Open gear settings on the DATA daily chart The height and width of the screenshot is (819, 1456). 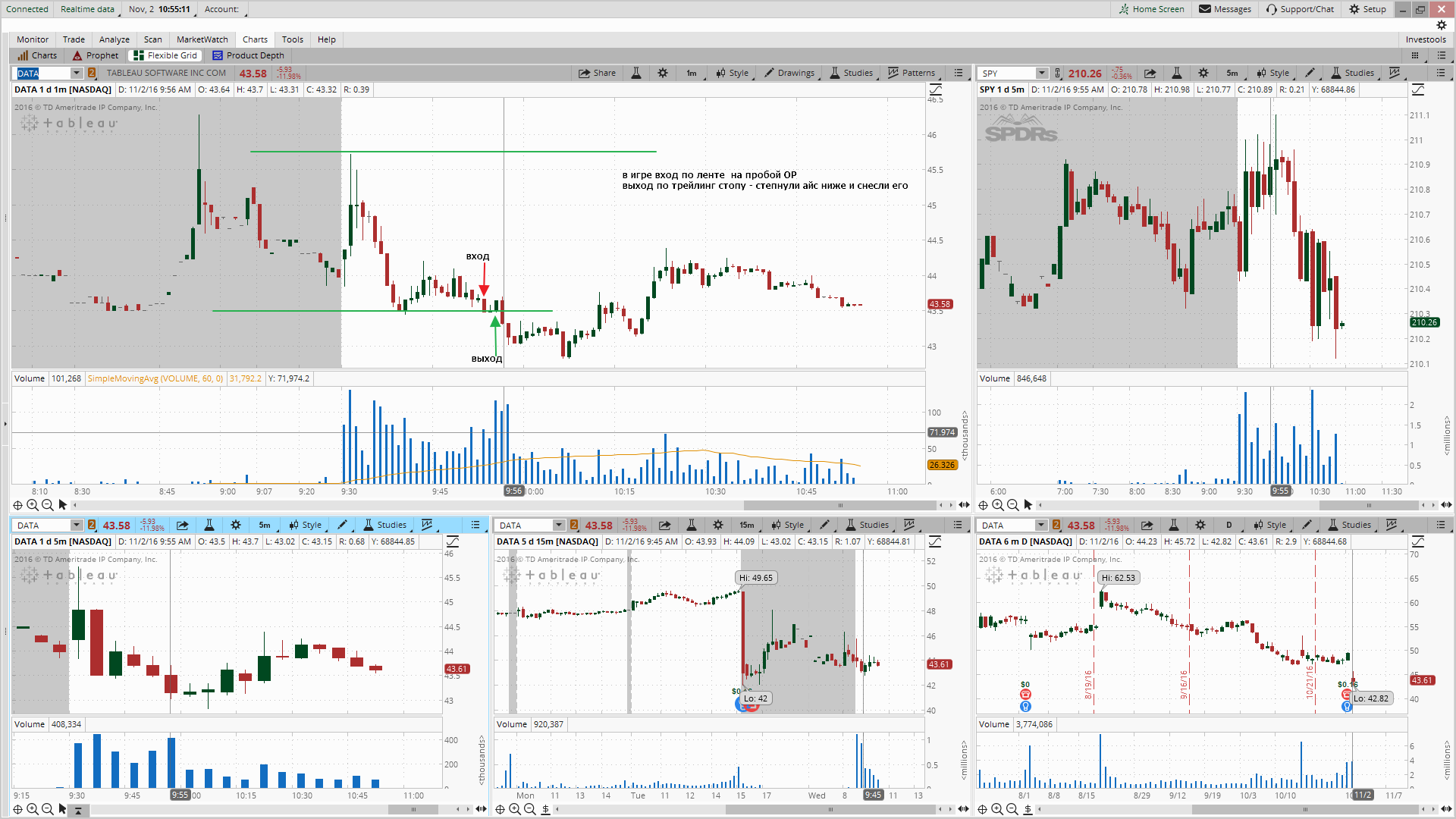pos(1200,525)
